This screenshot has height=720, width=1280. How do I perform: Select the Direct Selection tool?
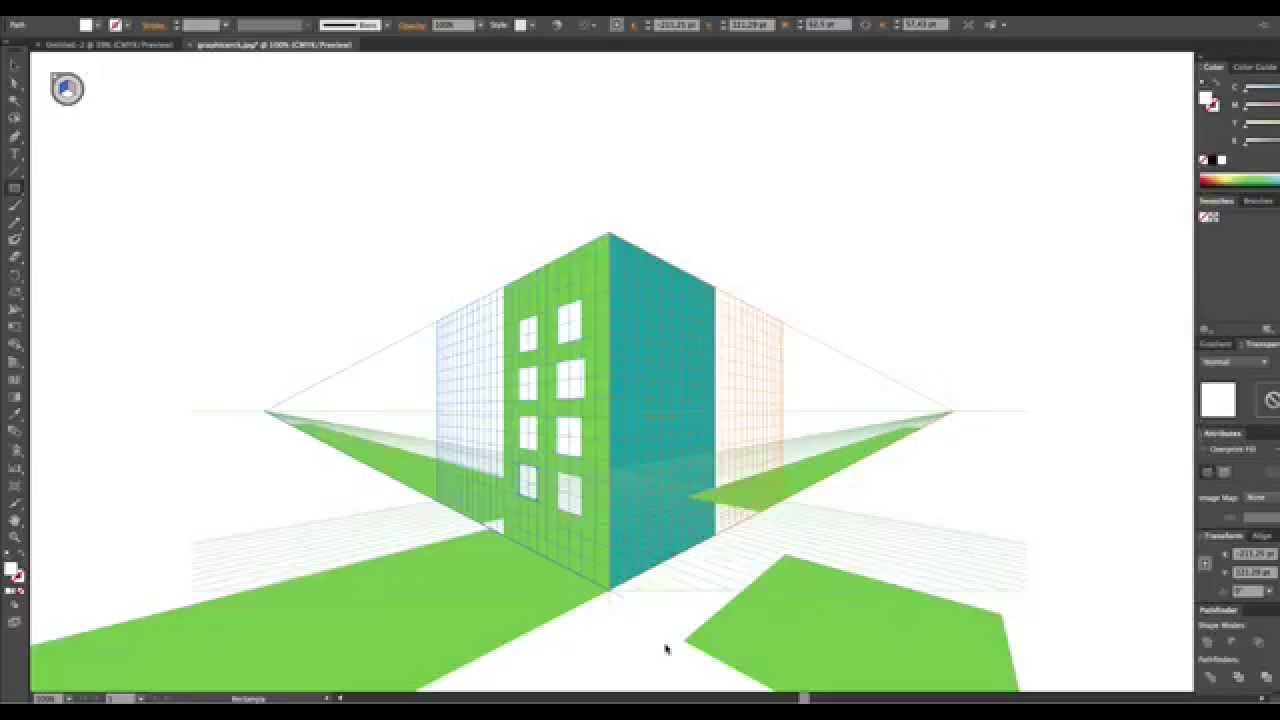tap(14, 83)
